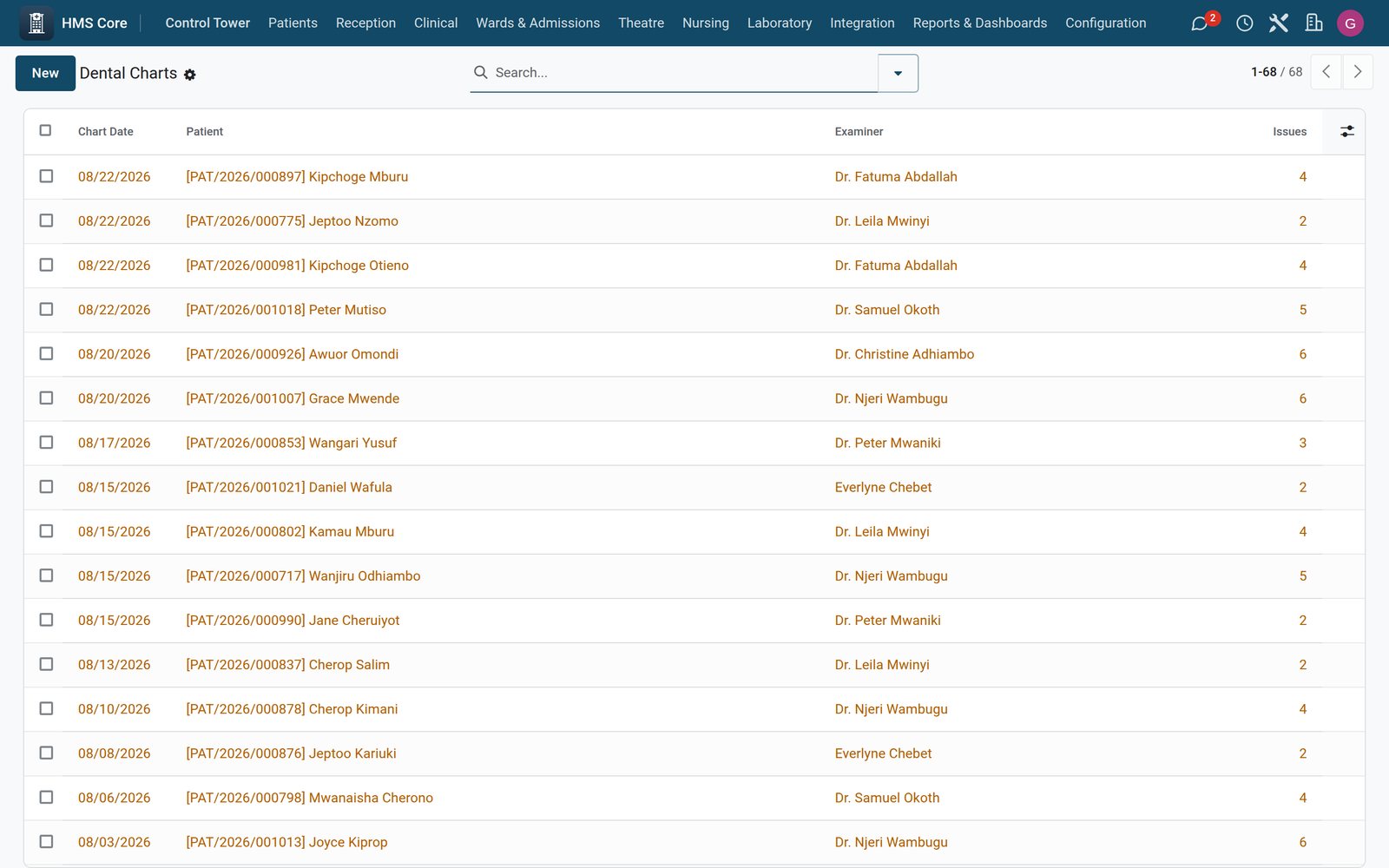Toggle the select-all header checkbox
The height and width of the screenshot is (868, 1389).
pyautogui.click(x=46, y=130)
